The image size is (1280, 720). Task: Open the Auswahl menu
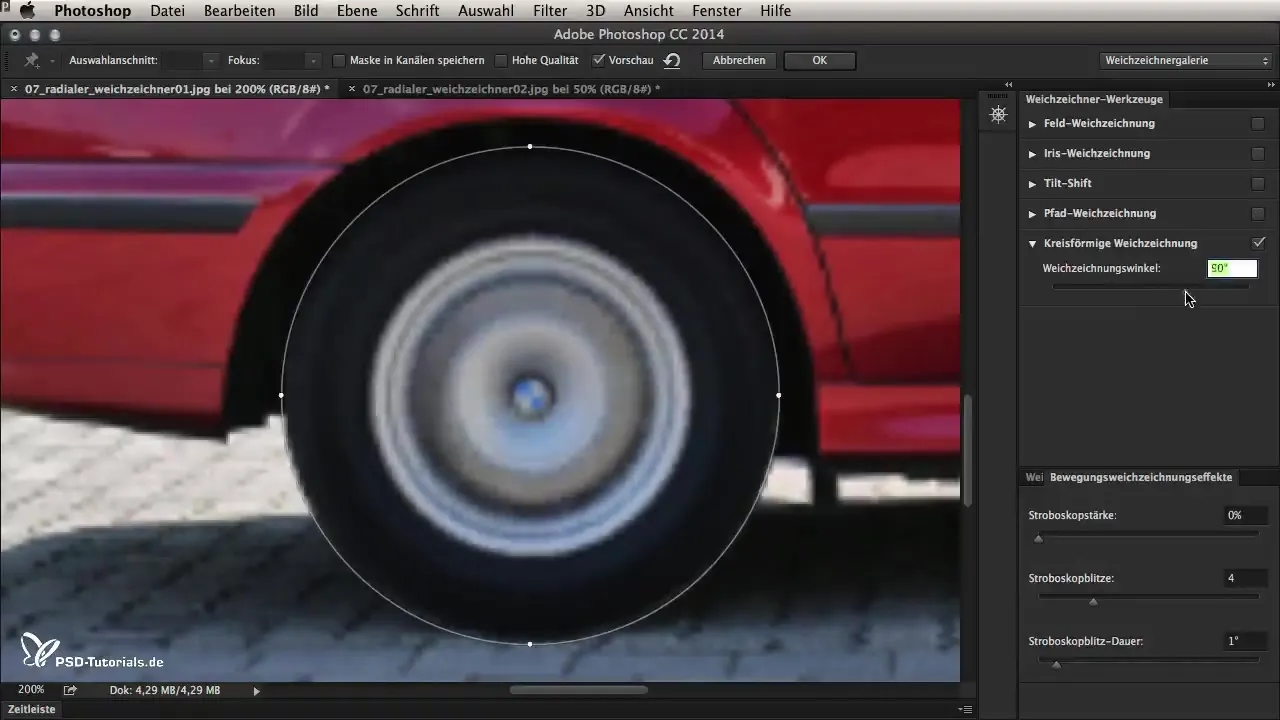click(x=486, y=11)
